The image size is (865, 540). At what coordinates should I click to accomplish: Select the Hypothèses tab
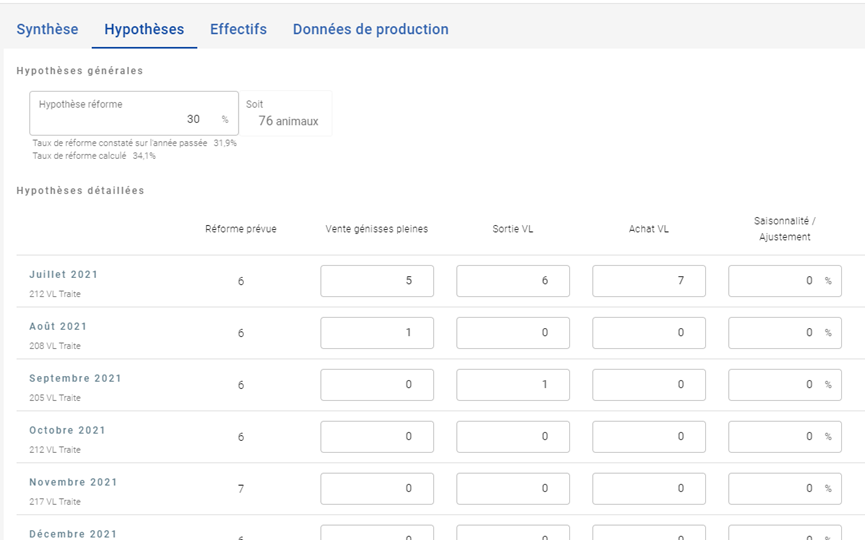point(144,29)
